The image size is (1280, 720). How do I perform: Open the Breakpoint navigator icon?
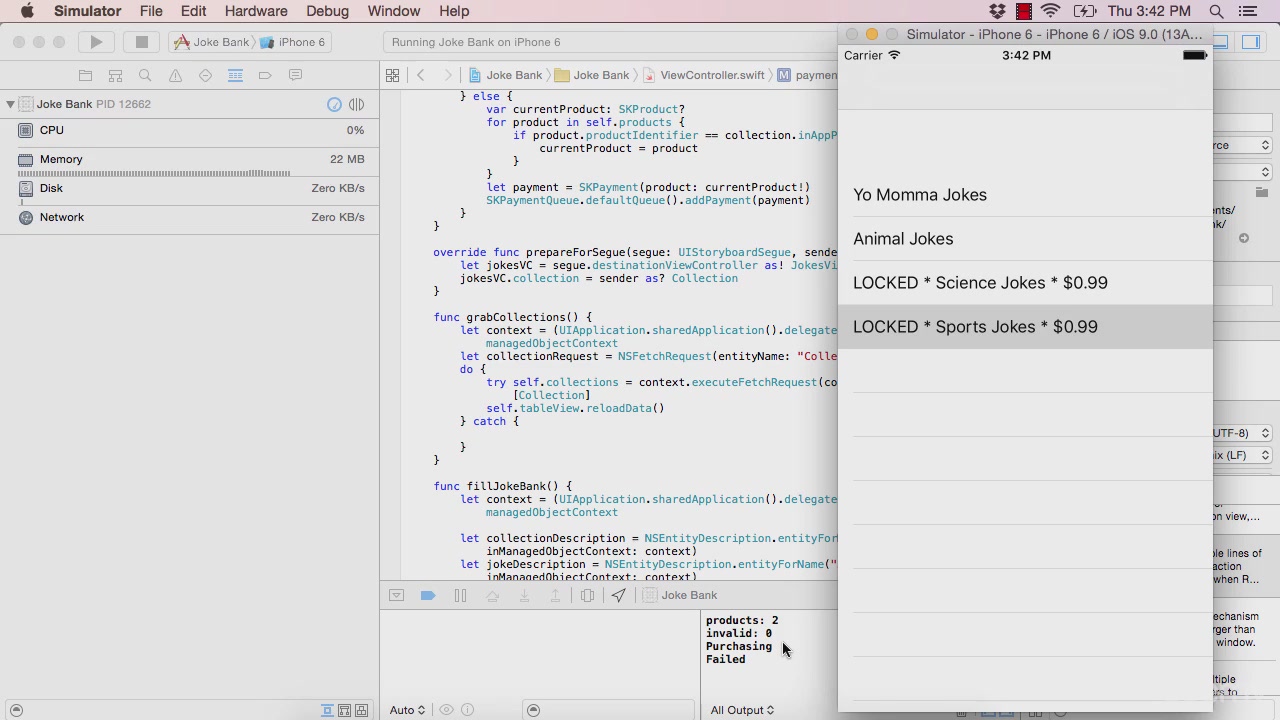coord(265,75)
